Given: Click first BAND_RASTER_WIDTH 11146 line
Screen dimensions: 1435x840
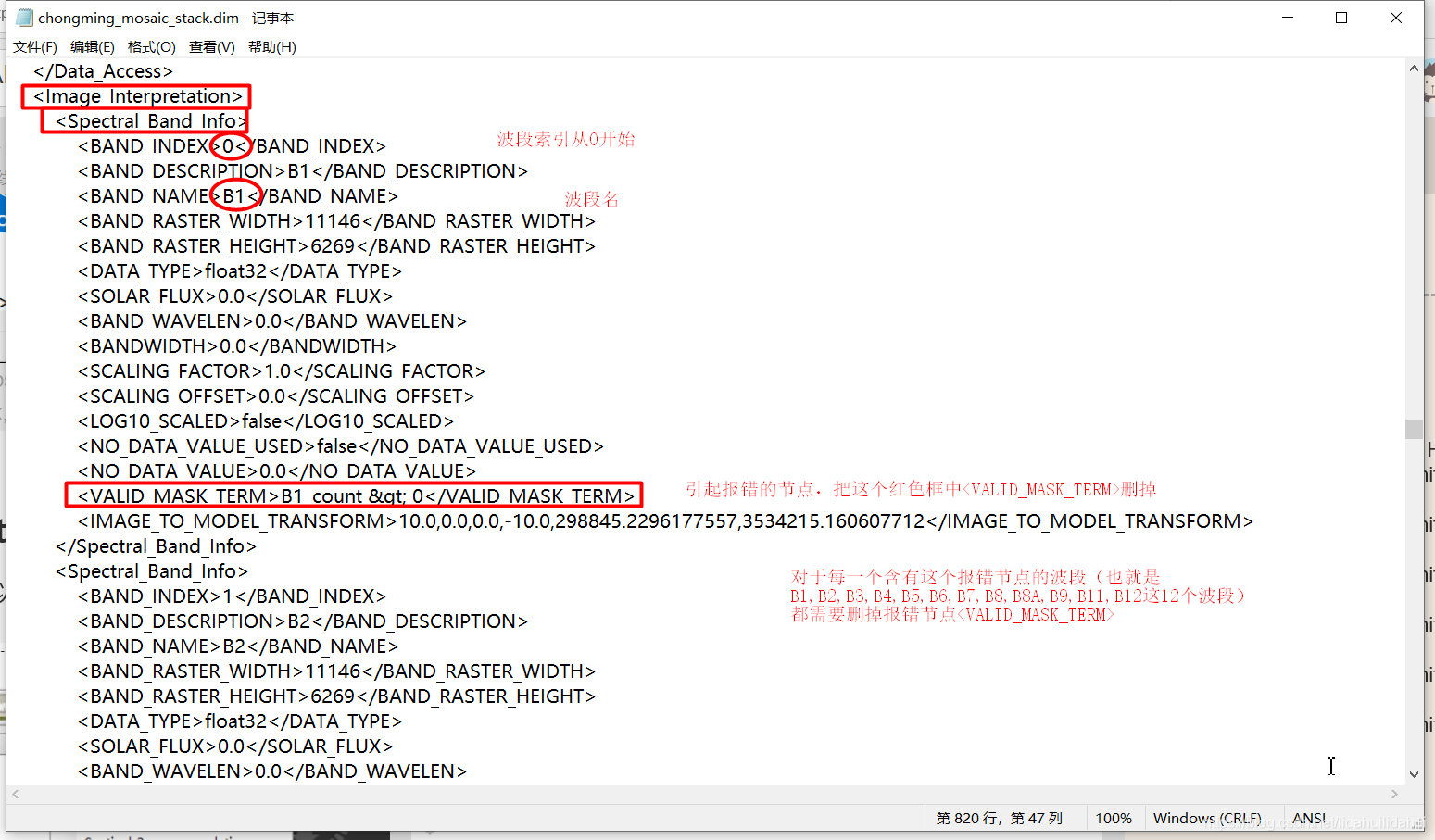Looking at the screenshot, I should point(336,221).
